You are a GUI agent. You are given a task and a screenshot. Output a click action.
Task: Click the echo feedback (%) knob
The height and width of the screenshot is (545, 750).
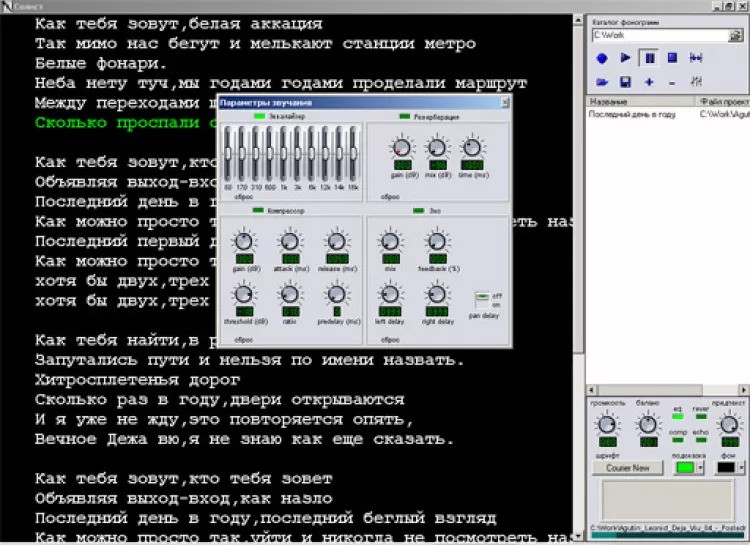point(437,242)
